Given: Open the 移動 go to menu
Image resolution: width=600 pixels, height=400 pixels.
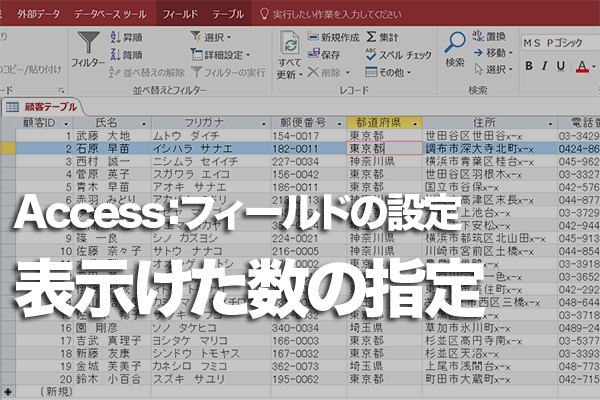Looking at the screenshot, I should click(493, 53).
